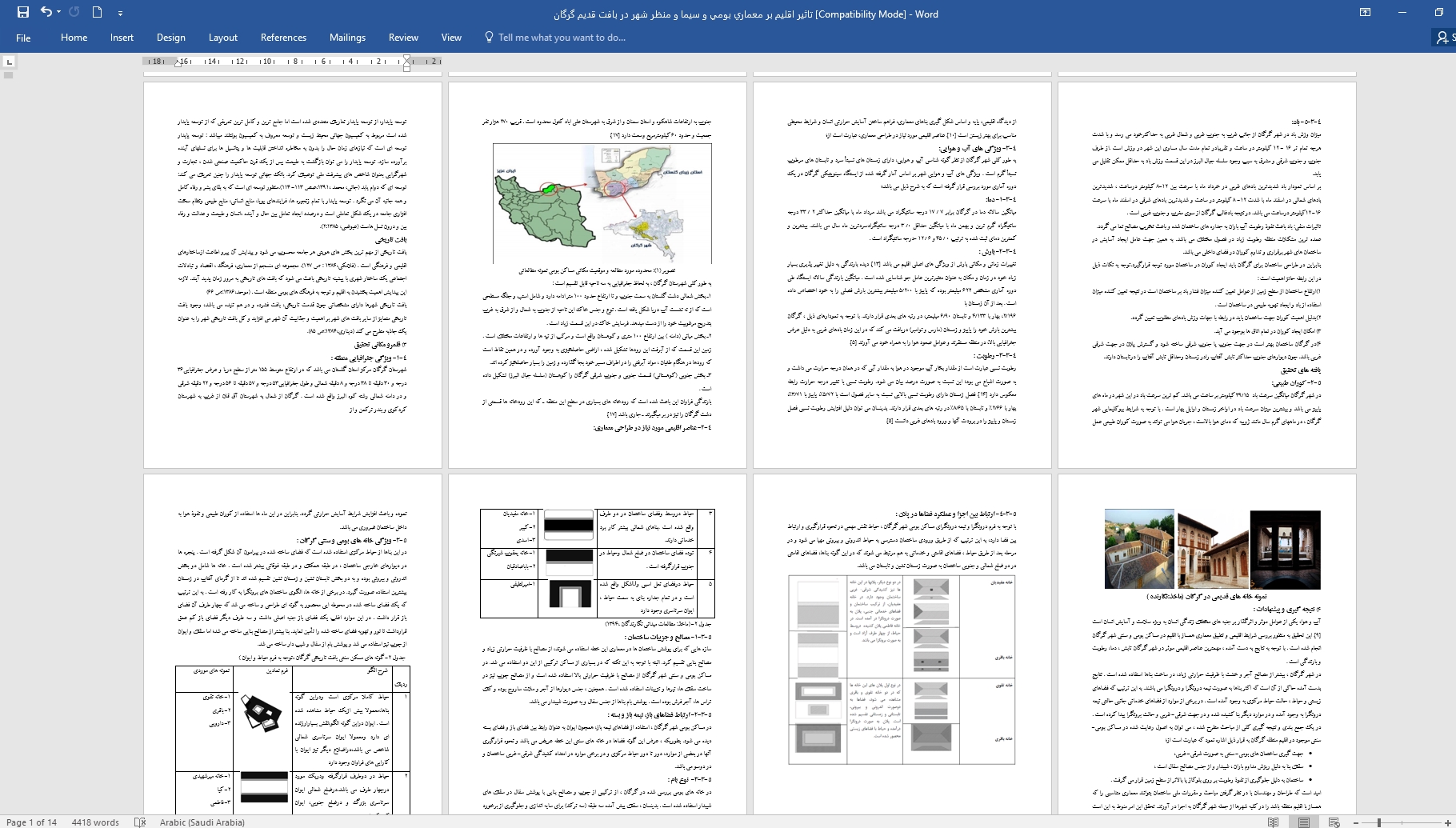
Task: Click the proofing errors book icon
Action: point(140,822)
